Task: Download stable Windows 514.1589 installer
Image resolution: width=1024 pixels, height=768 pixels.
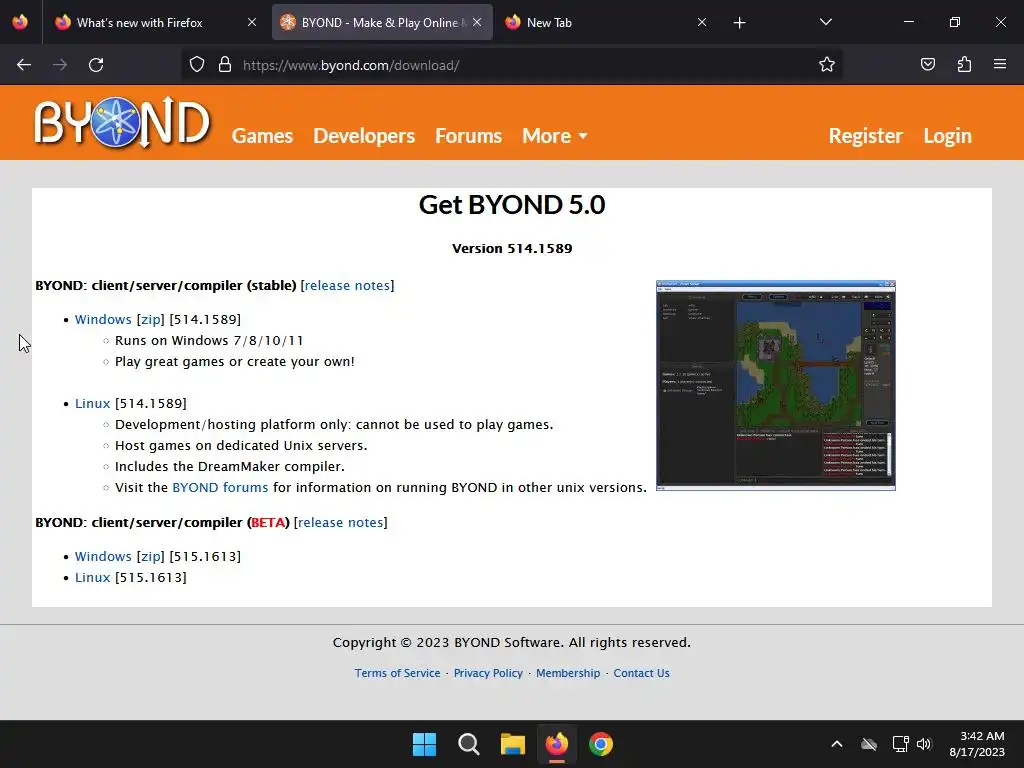Action: click(103, 319)
